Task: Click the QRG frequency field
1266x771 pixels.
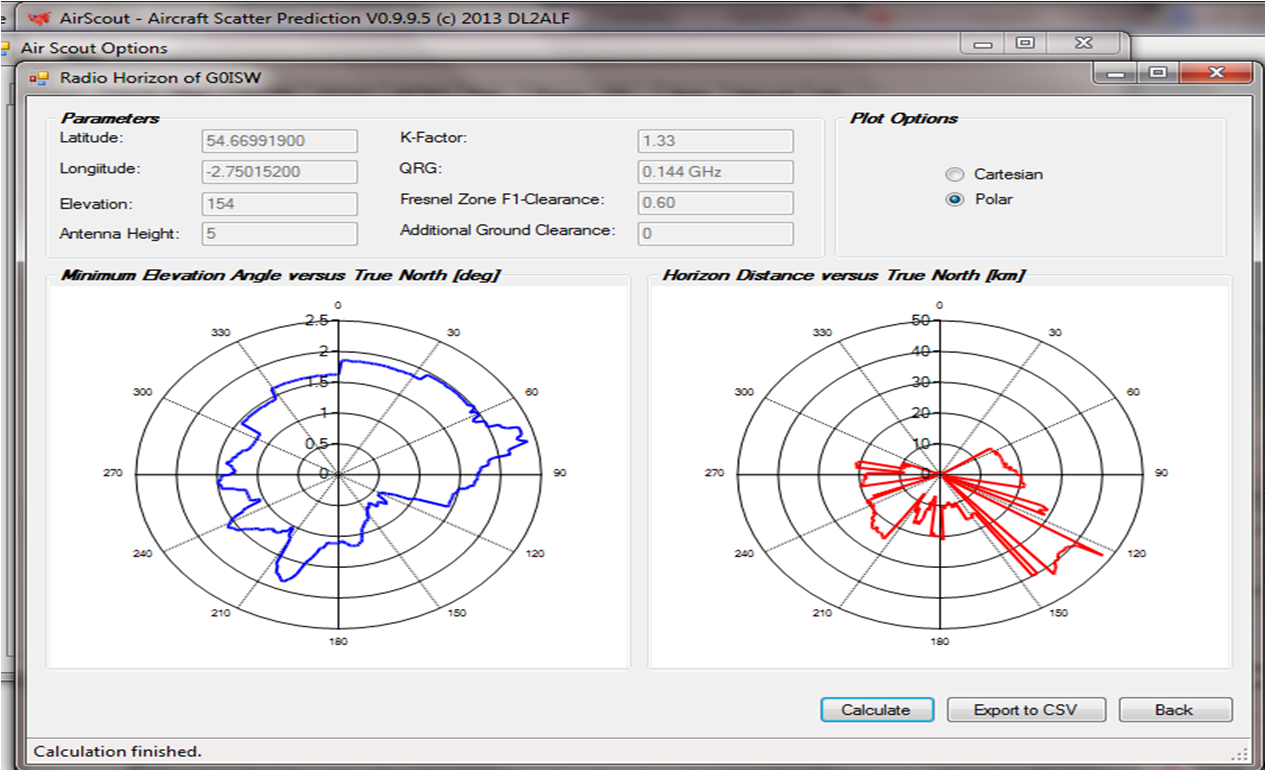Action: click(715, 172)
